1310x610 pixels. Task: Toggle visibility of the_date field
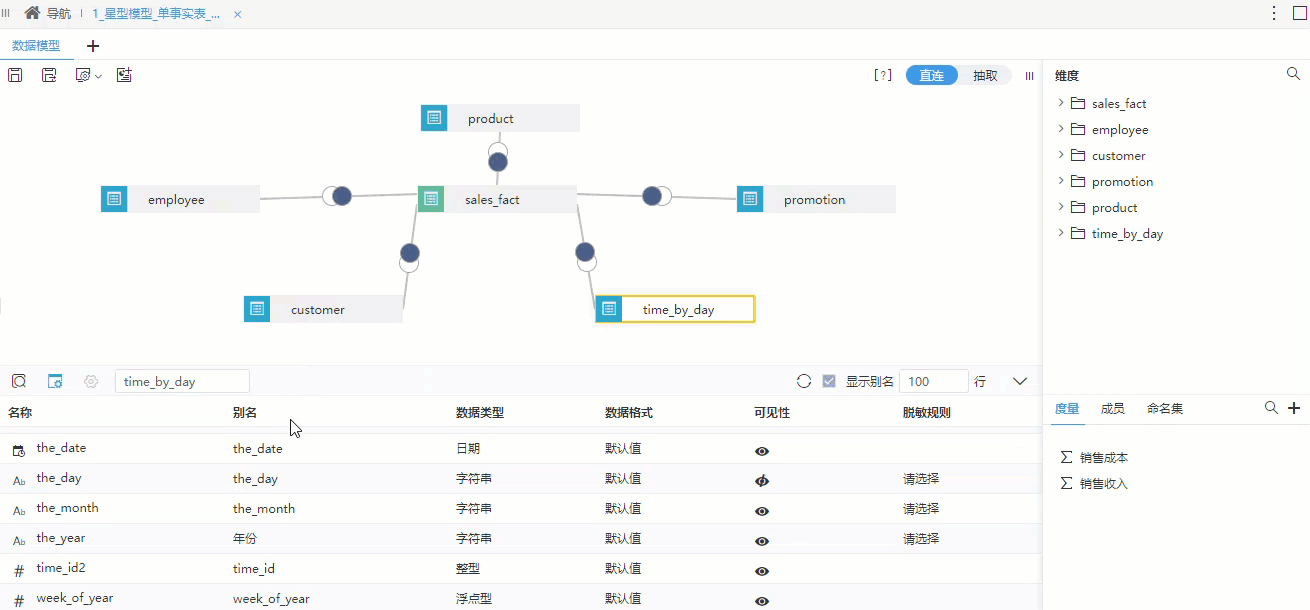coord(762,451)
